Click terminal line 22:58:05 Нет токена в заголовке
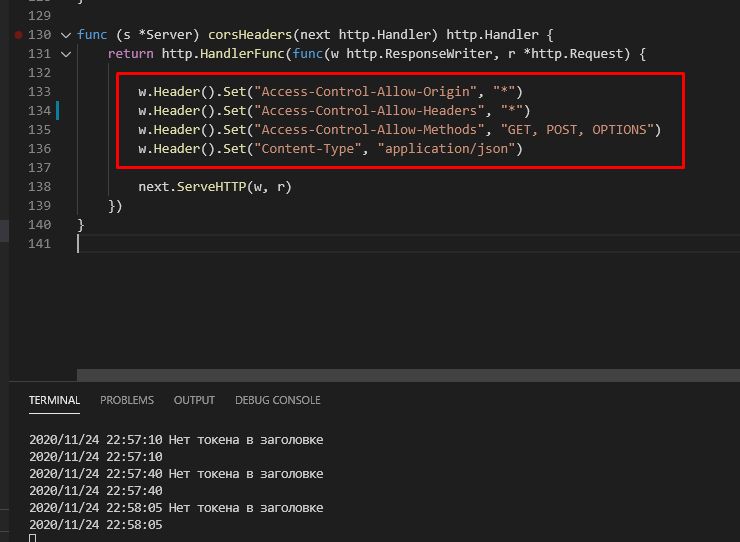 (176, 508)
